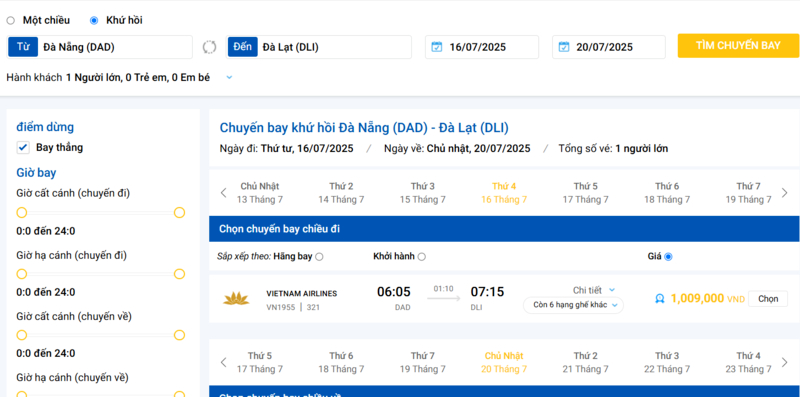
Task: Click left handle of Giờ cất cánh (chuyến về) slider
Action: coord(21,335)
